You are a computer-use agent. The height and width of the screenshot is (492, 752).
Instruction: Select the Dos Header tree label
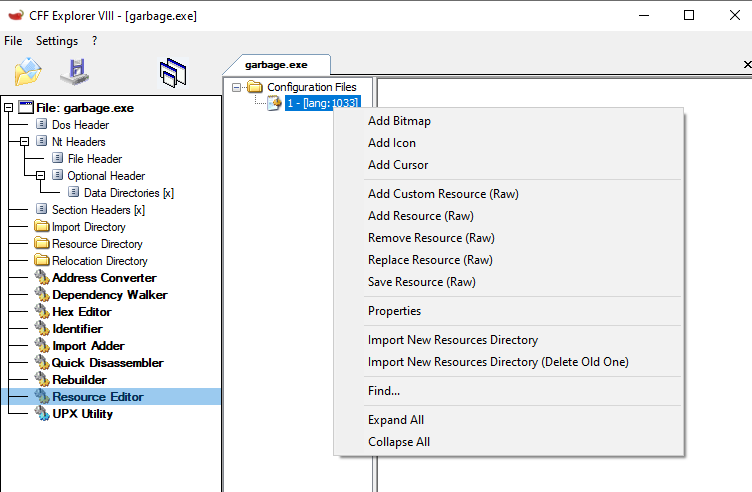click(x=80, y=125)
